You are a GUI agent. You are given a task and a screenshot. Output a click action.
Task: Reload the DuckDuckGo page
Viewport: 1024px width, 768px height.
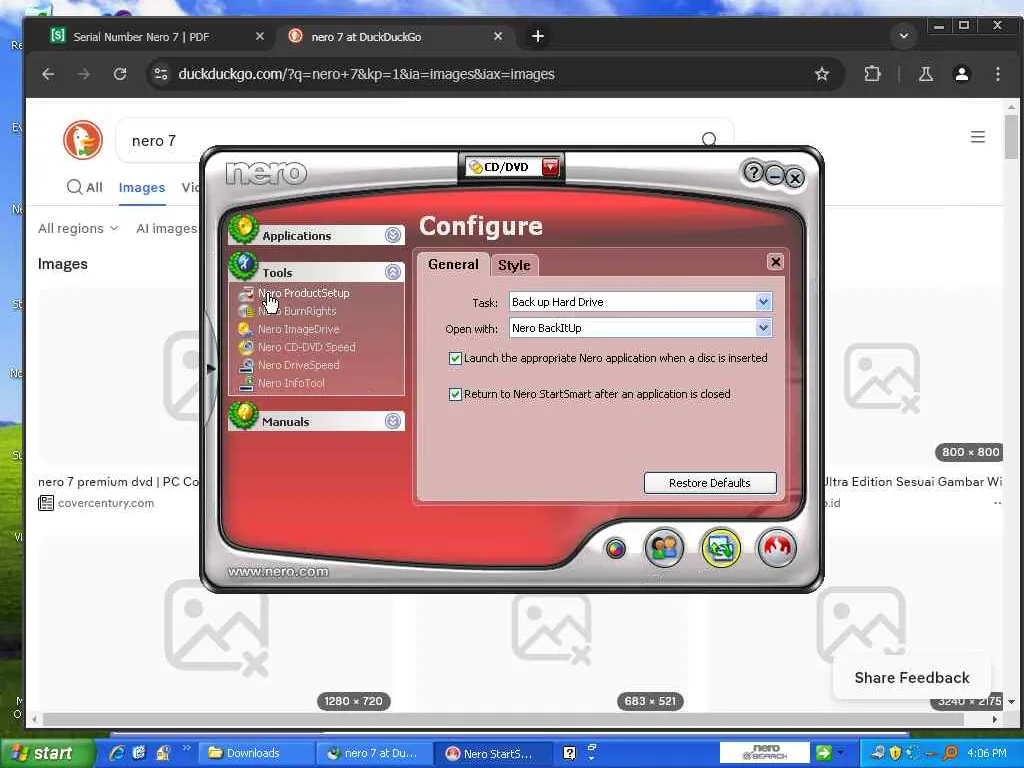[120, 74]
